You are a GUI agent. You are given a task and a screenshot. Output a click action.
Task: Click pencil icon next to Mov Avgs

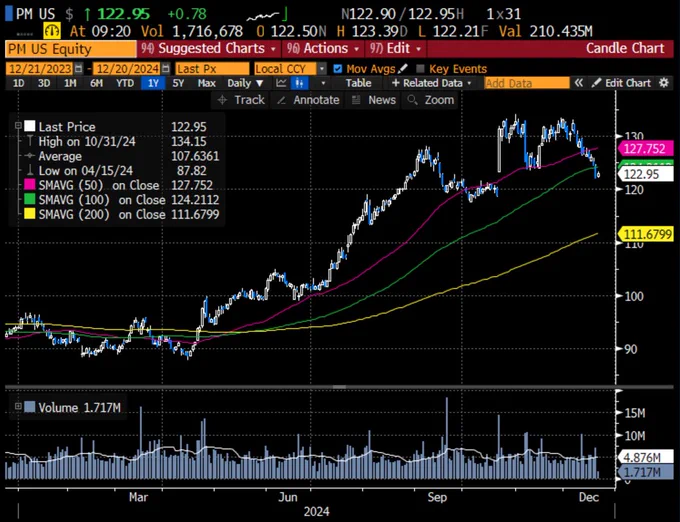pos(403,69)
